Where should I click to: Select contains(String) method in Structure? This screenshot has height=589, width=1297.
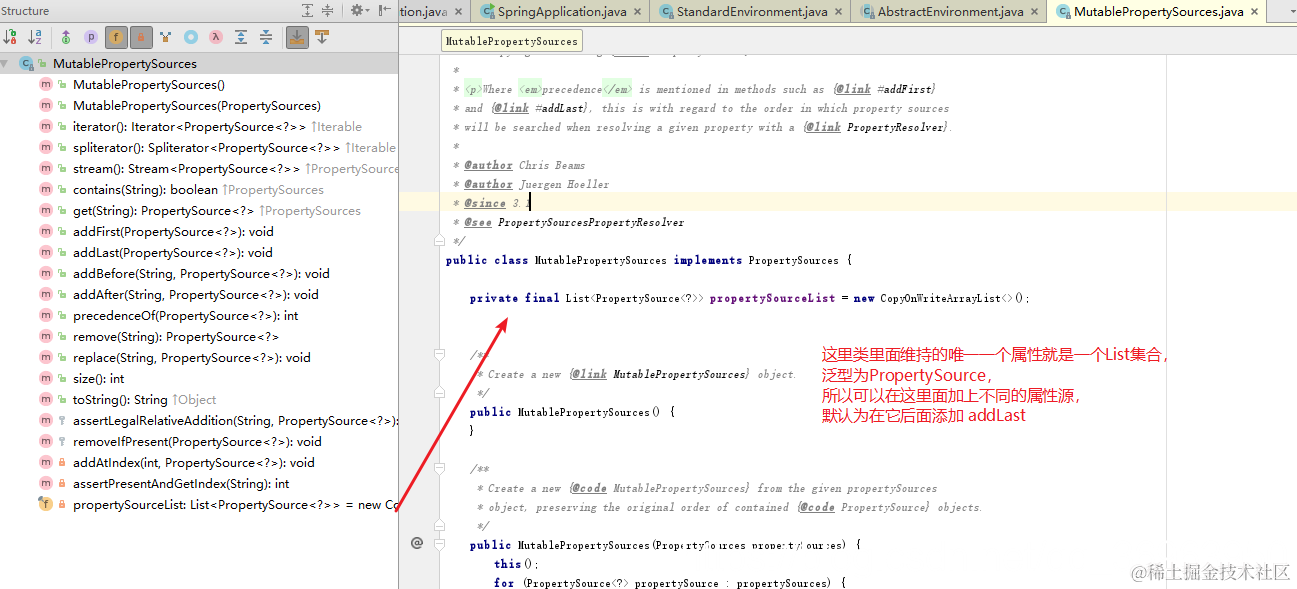(x=199, y=190)
